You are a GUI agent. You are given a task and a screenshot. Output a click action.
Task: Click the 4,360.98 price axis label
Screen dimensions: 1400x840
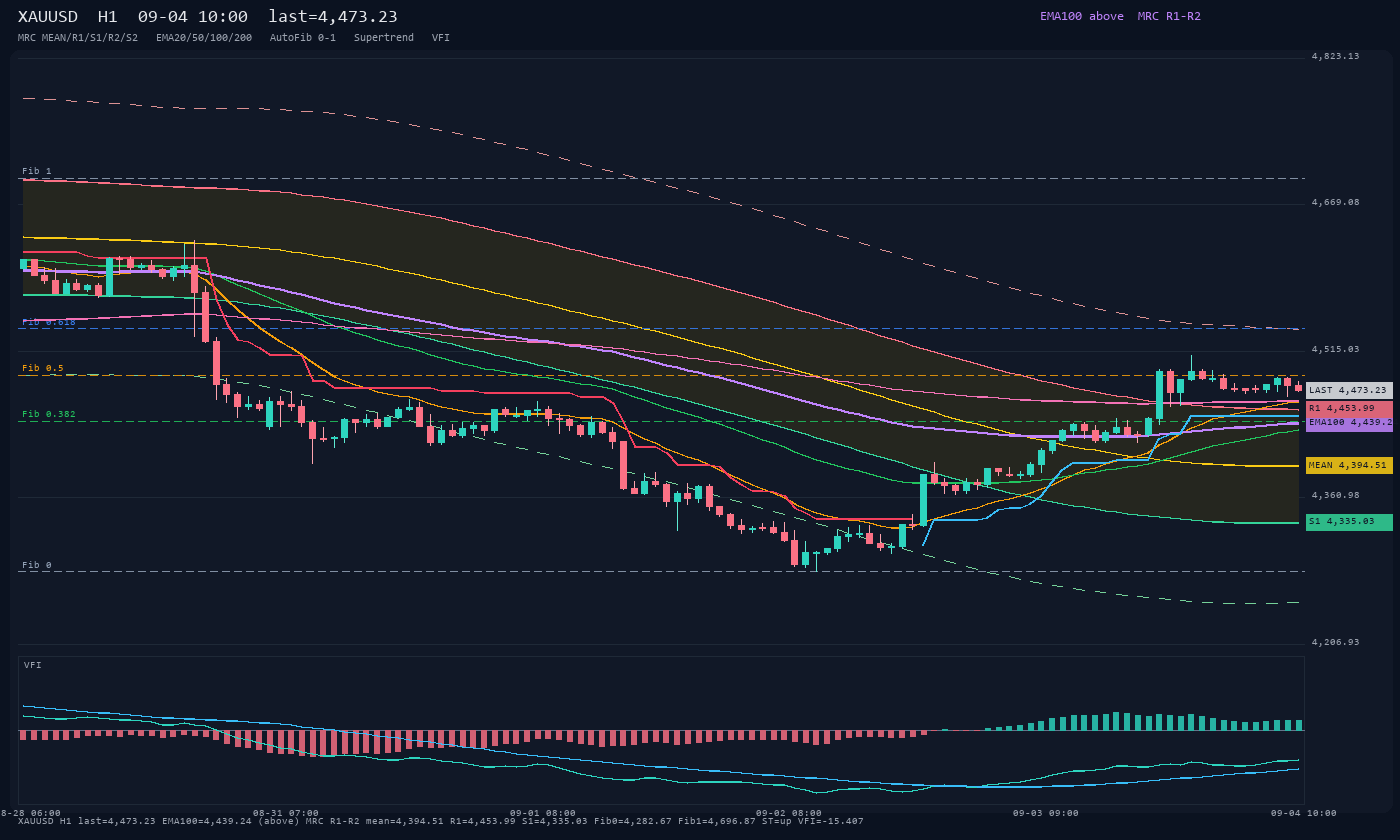[1335, 495]
